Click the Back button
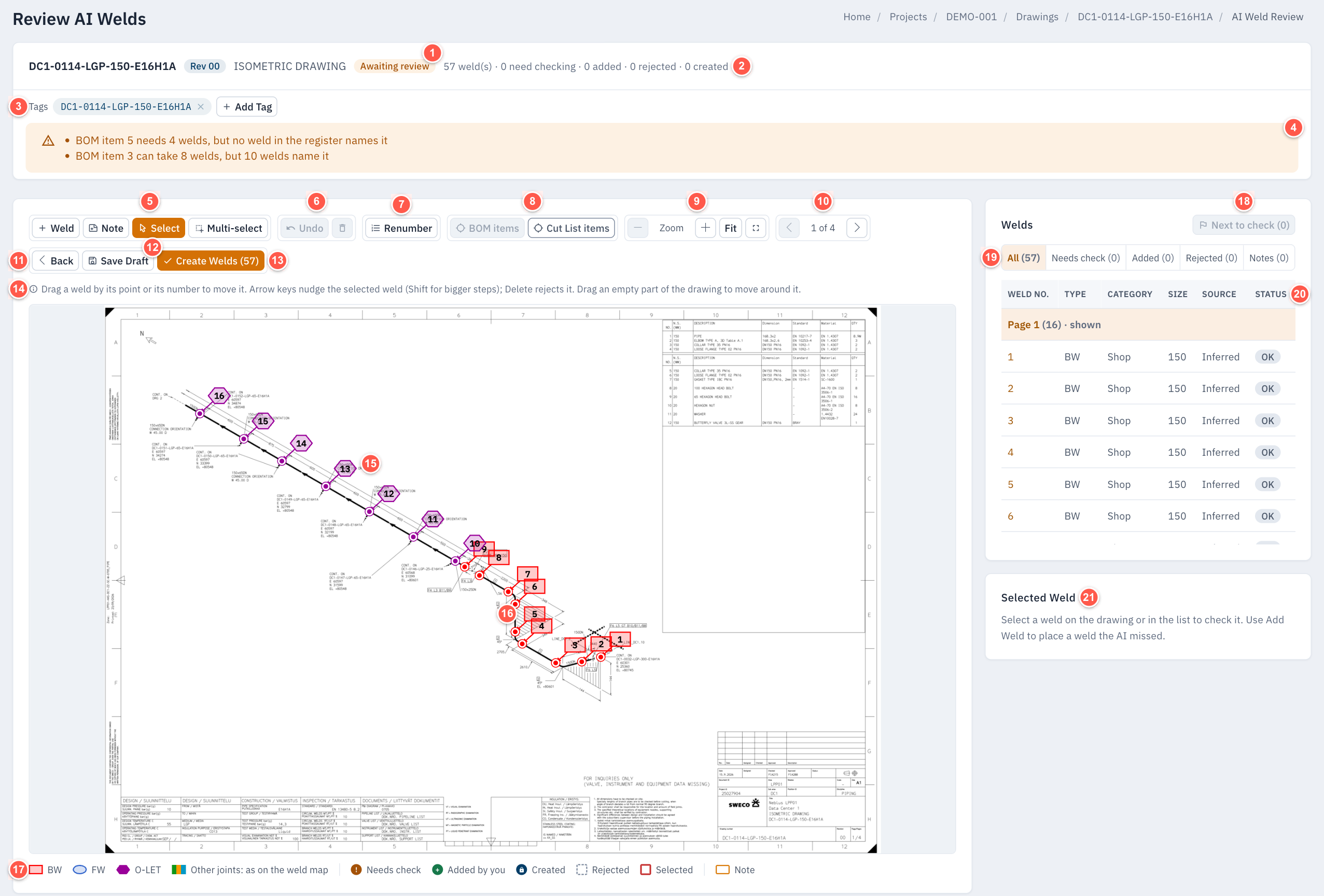The height and width of the screenshot is (896, 1324). click(x=56, y=261)
